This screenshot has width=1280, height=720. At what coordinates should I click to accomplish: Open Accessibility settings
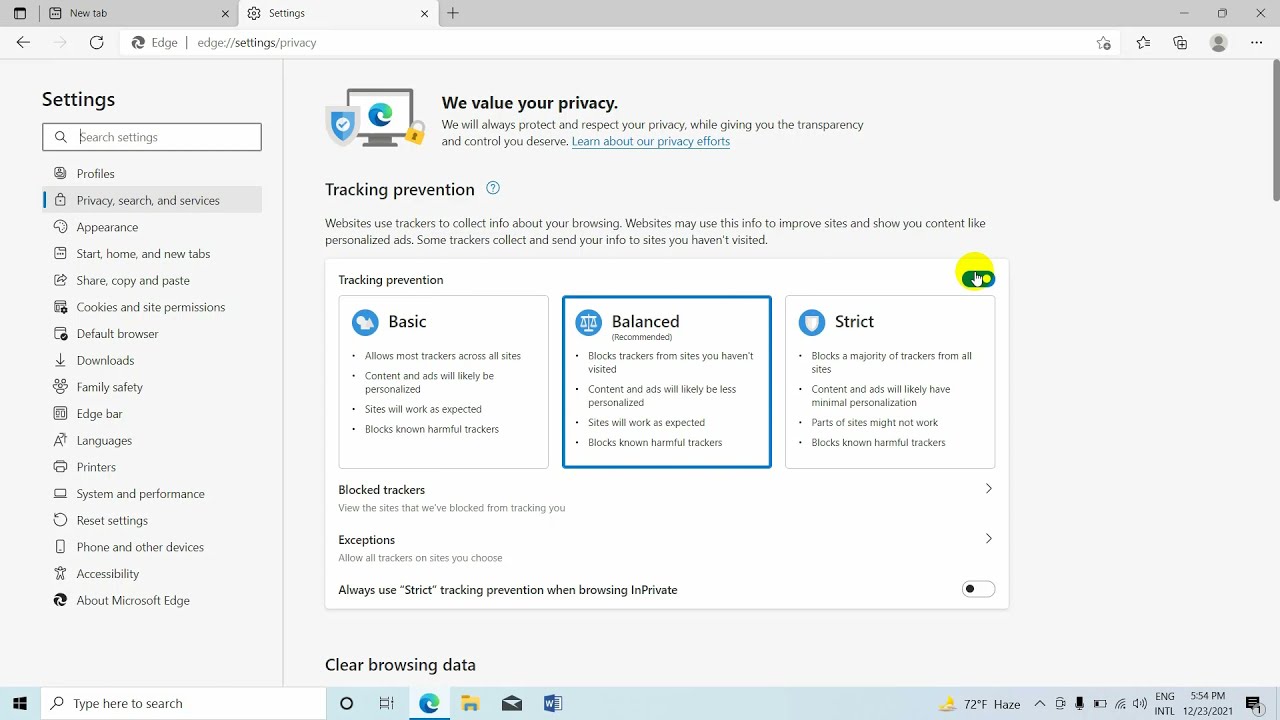pos(152,574)
